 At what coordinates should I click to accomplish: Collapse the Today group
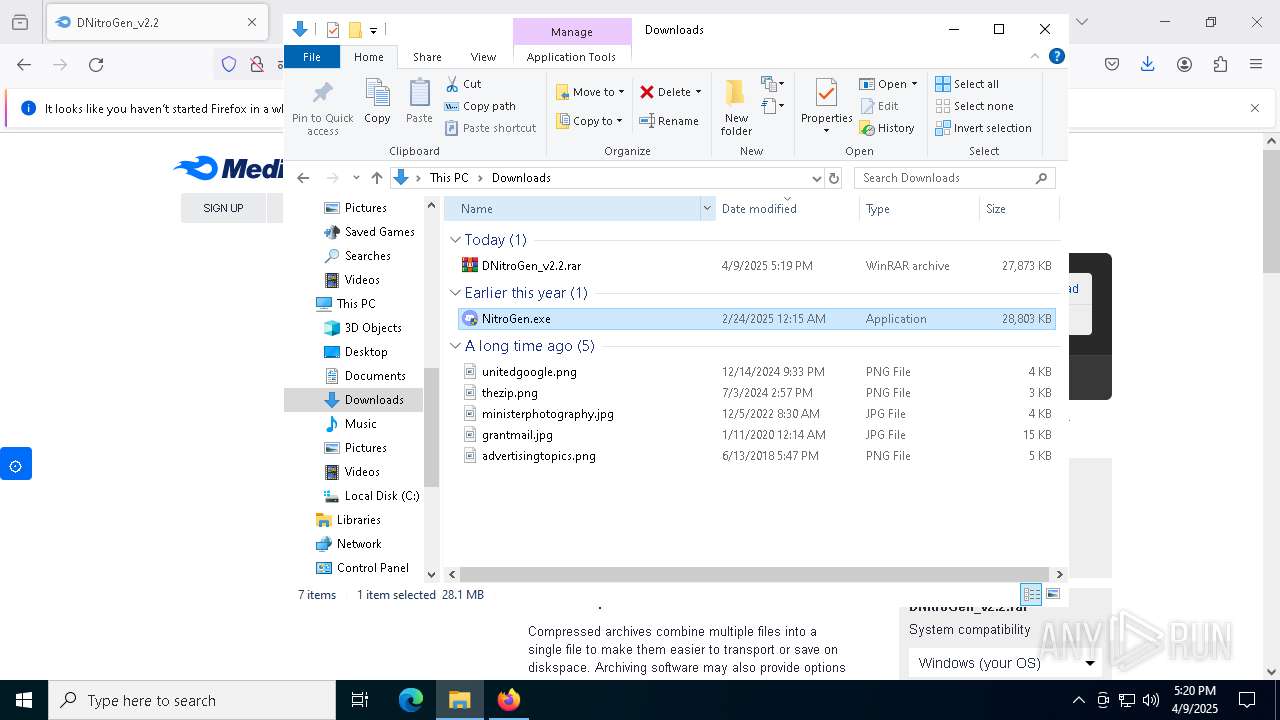455,240
